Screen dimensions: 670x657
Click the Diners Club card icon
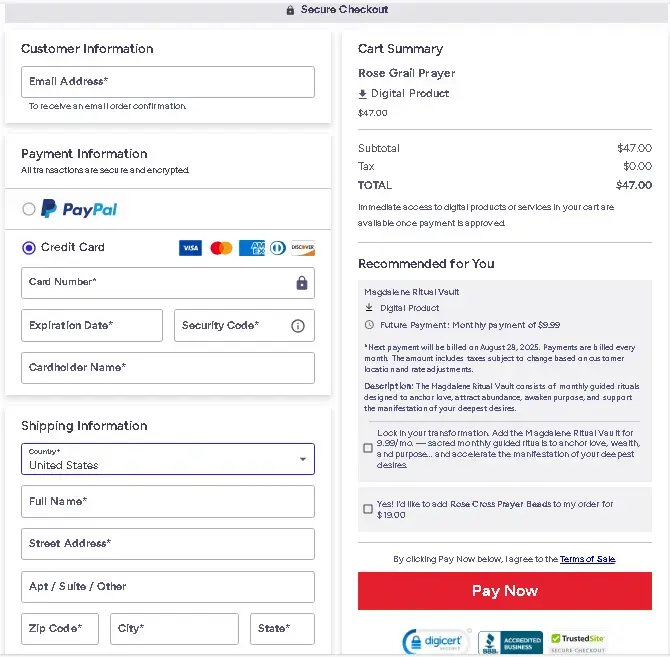click(x=277, y=248)
